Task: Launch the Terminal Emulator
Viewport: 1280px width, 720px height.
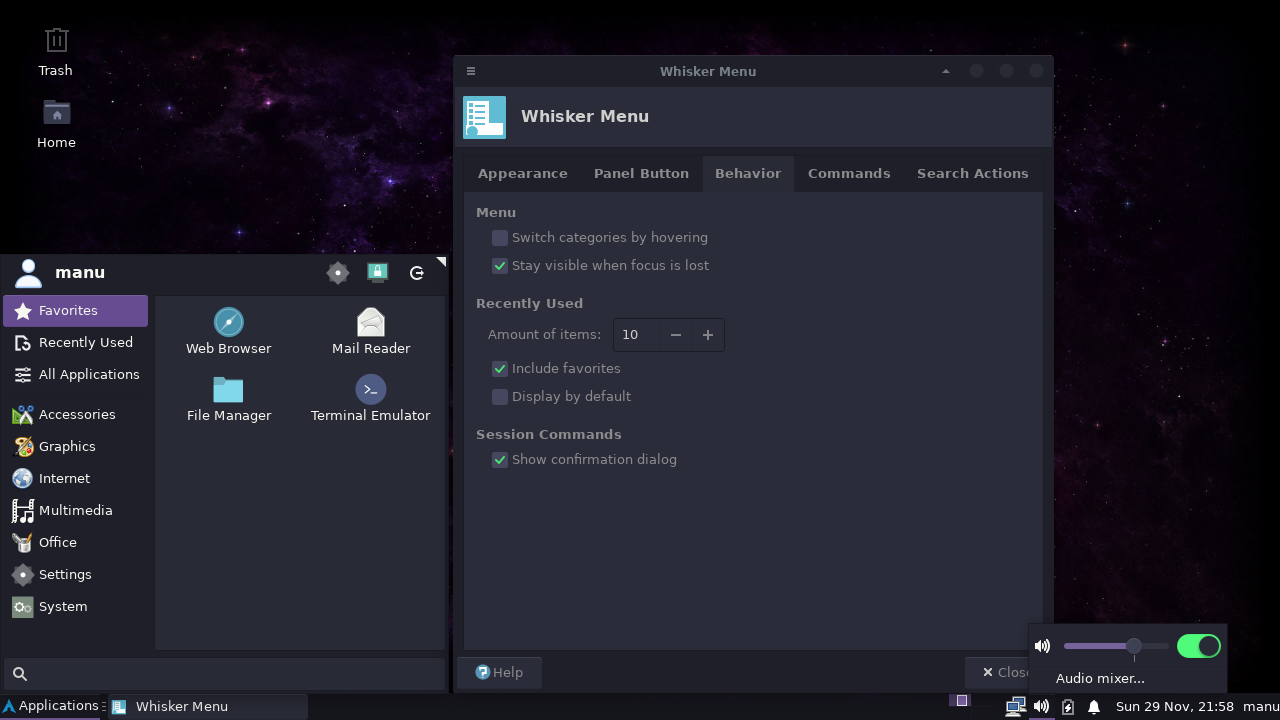Action: 370,399
